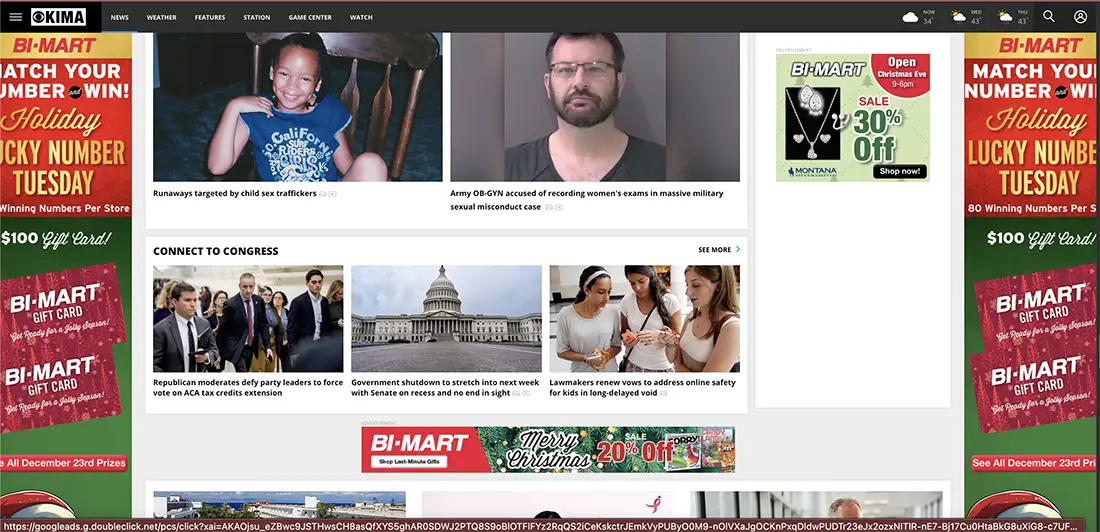
Task: Open the STATION menu
Action: pos(257,18)
